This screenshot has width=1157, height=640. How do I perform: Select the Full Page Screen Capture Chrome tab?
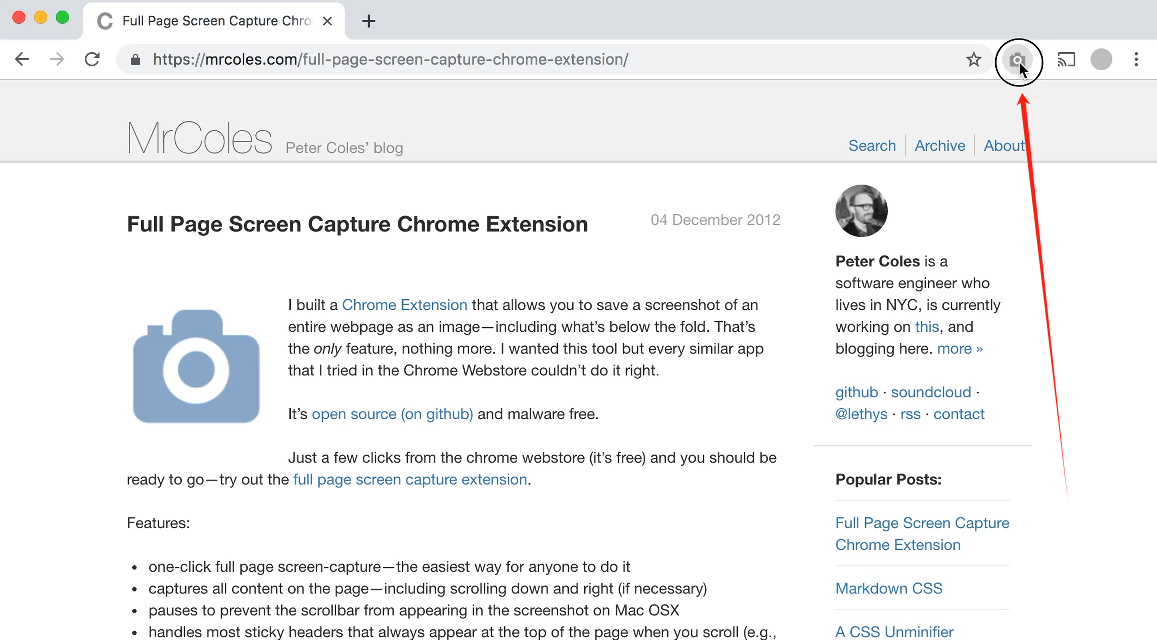pos(214,21)
